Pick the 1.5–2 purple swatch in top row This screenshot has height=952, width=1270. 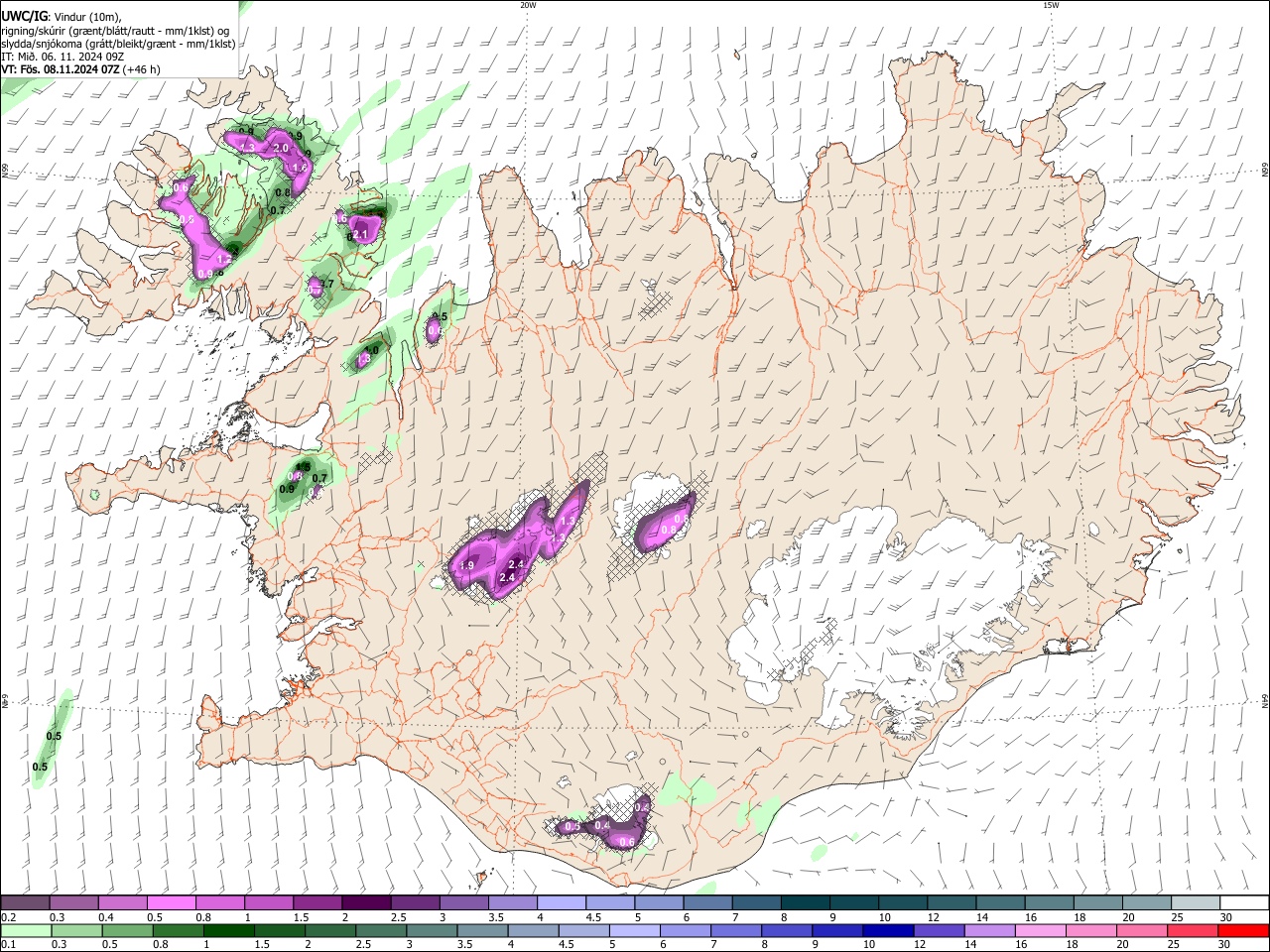317,903
